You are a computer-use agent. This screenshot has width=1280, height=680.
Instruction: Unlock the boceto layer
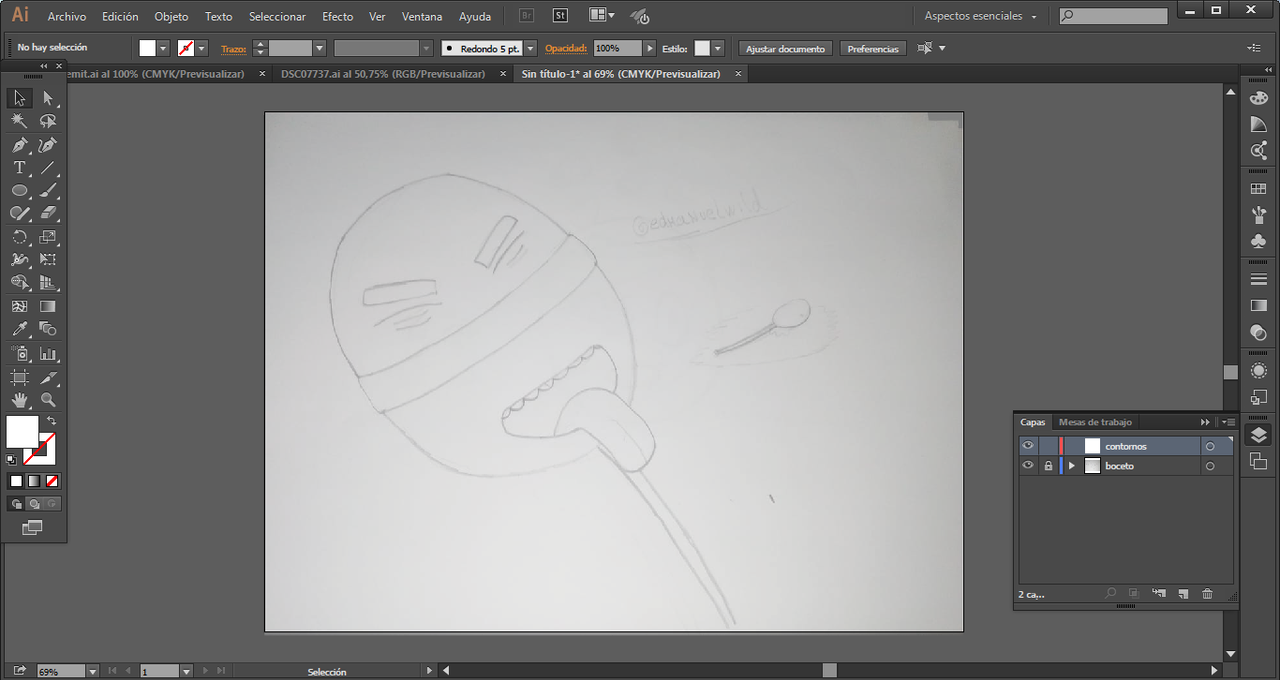coord(1048,466)
